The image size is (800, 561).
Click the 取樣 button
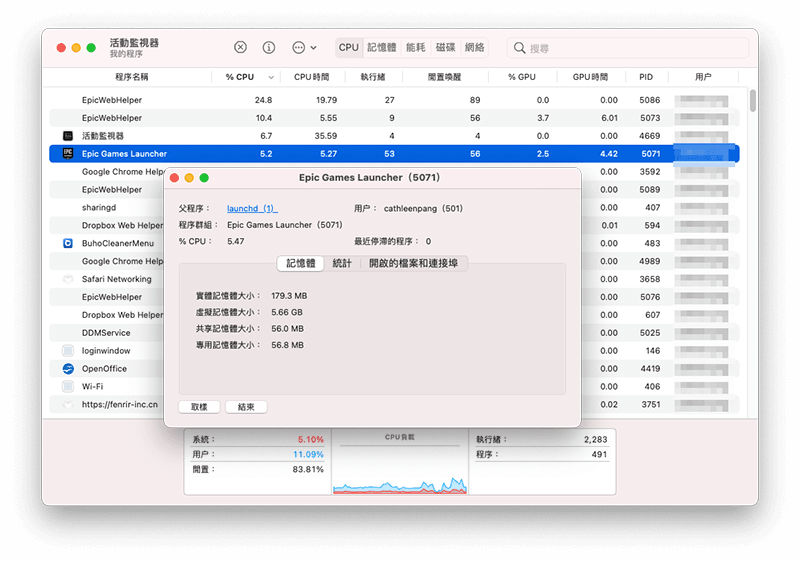point(199,407)
